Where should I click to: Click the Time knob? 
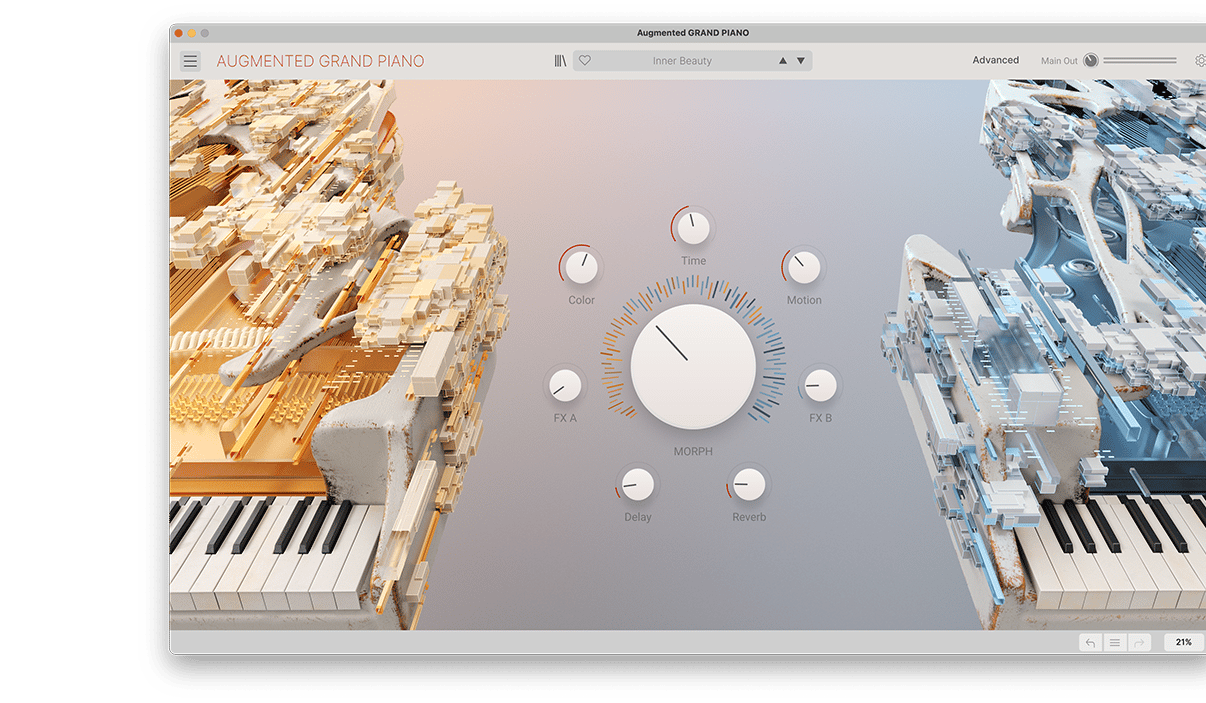(693, 228)
